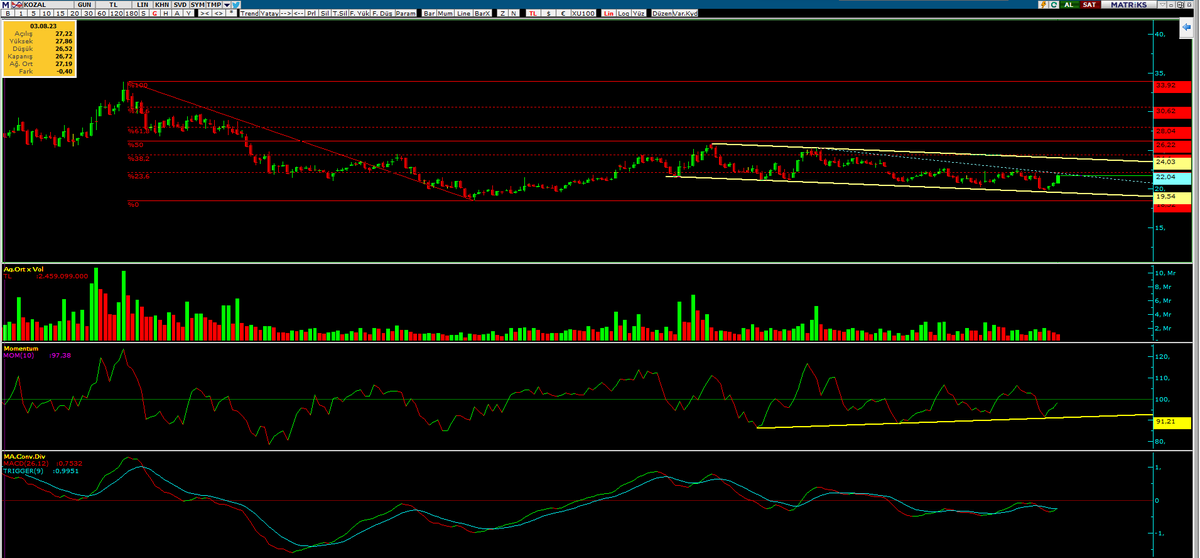Click the green AL buy button
The width and height of the screenshot is (1200, 558).
point(1070,5)
